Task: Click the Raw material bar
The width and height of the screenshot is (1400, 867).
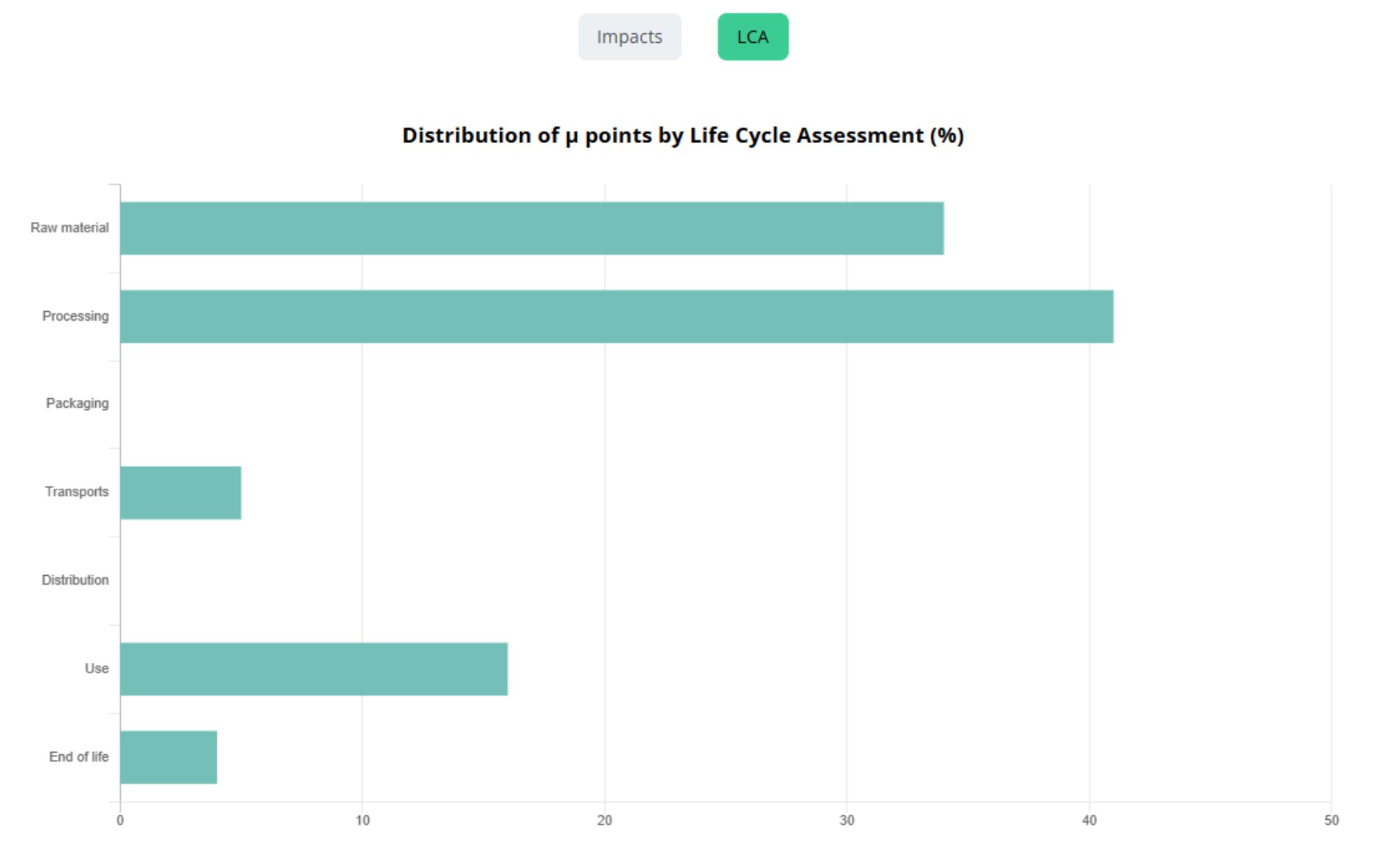Action: click(531, 229)
